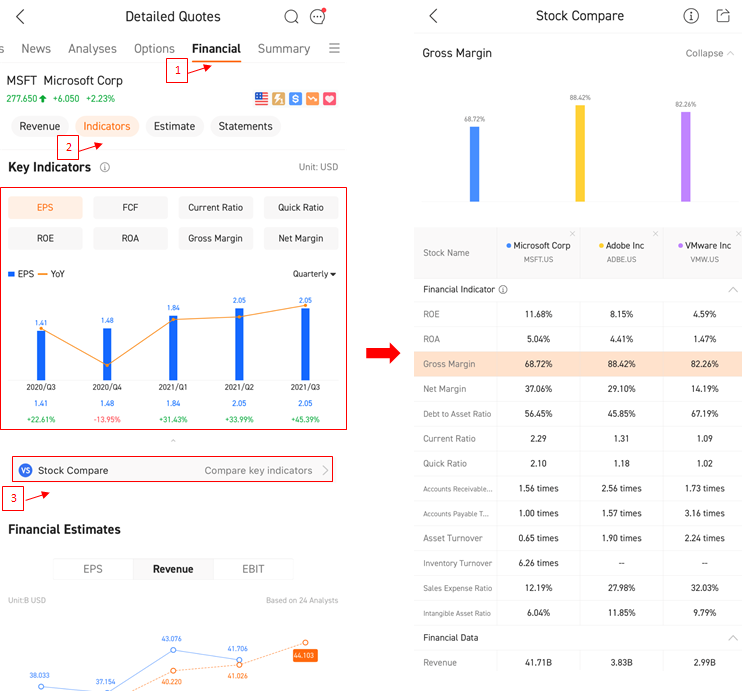Tap the yellow Adobe gross margin bar

click(x=580, y=153)
